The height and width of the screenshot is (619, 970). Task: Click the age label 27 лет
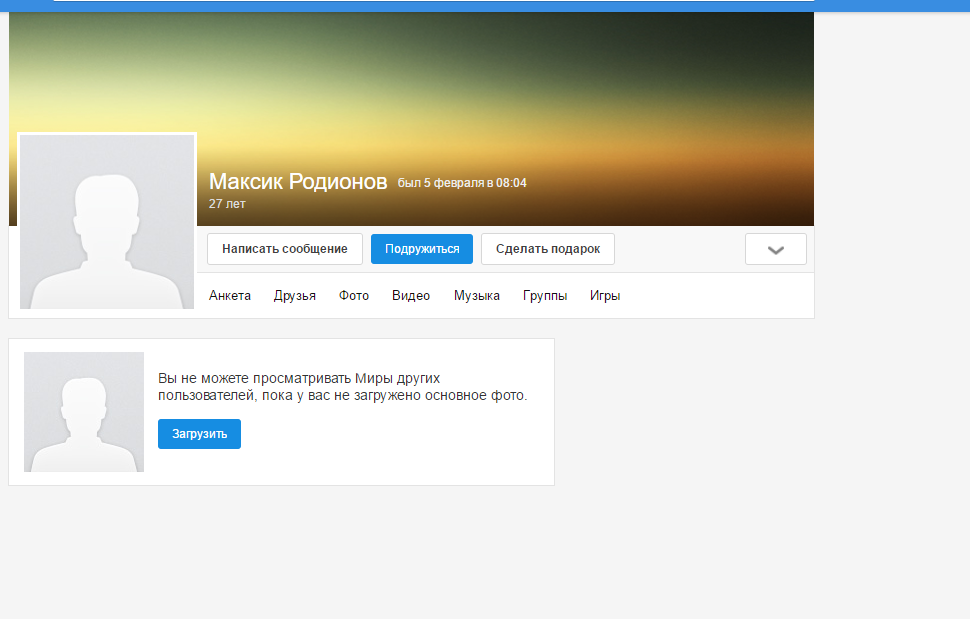point(227,204)
